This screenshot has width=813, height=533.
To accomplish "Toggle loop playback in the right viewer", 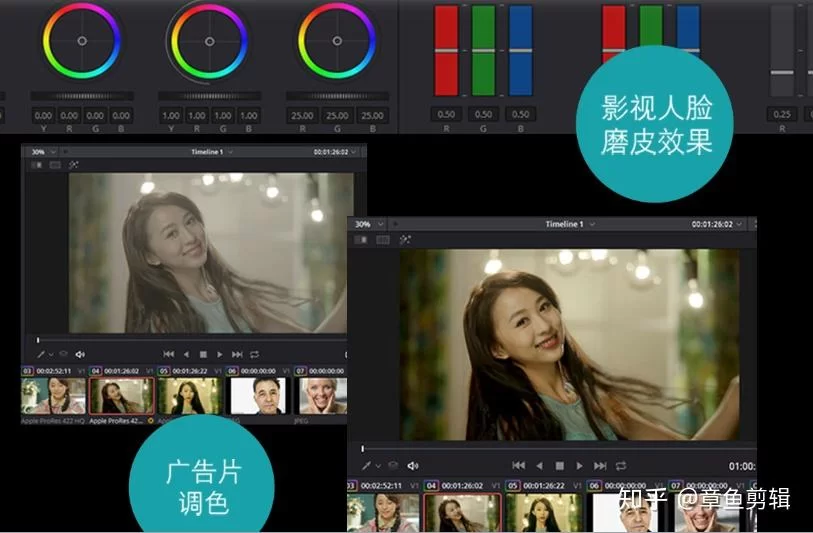I will 621,466.
